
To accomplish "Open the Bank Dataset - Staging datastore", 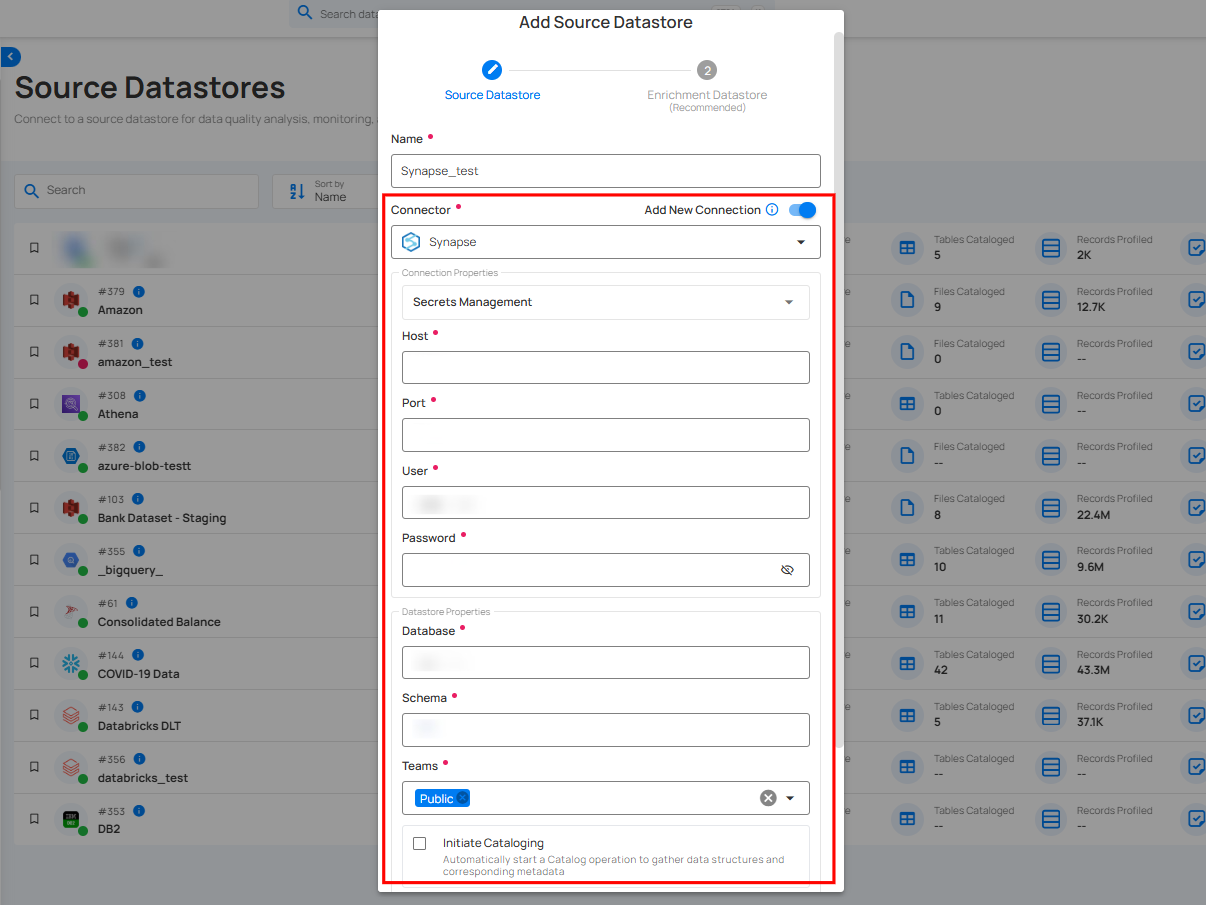I will tap(162, 518).
